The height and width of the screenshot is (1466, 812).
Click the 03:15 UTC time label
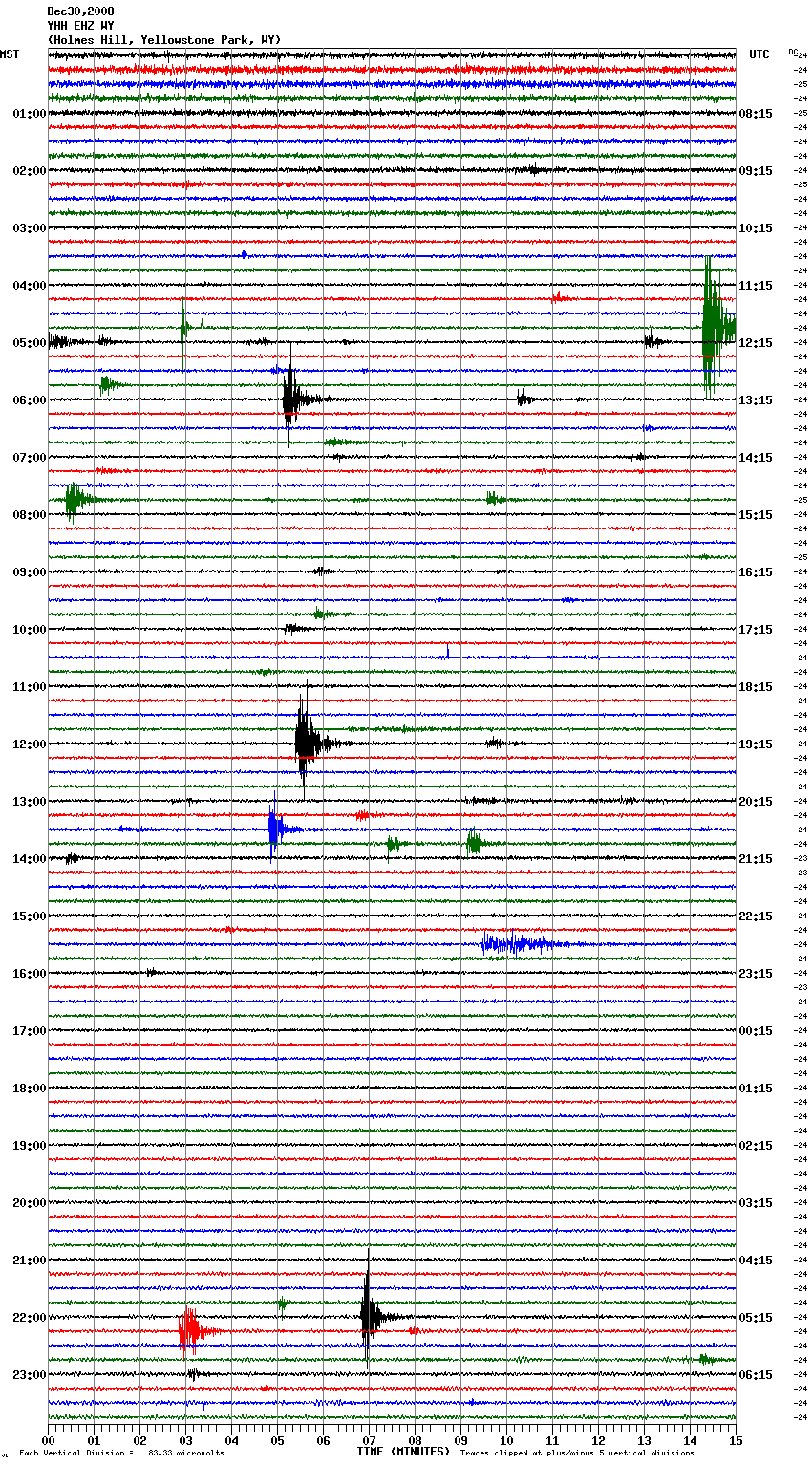pyautogui.click(x=756, y=1203)
